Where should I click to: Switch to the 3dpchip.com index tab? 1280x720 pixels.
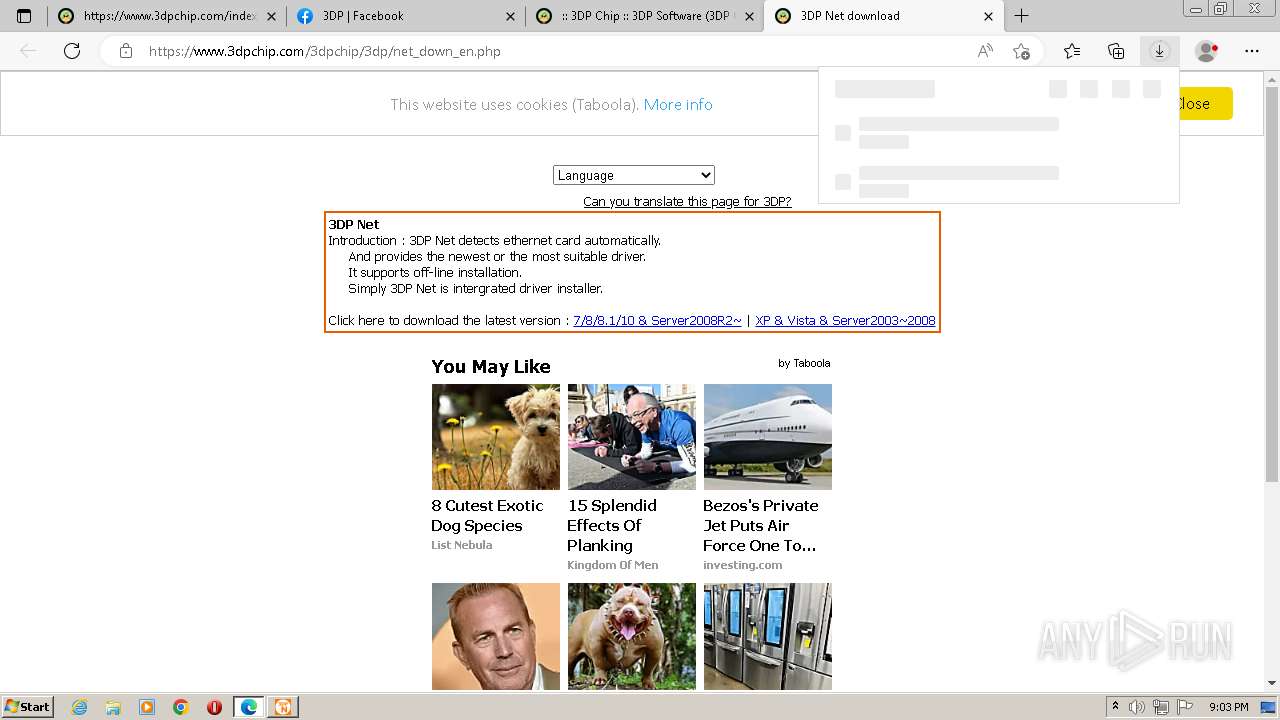point(167,16)
